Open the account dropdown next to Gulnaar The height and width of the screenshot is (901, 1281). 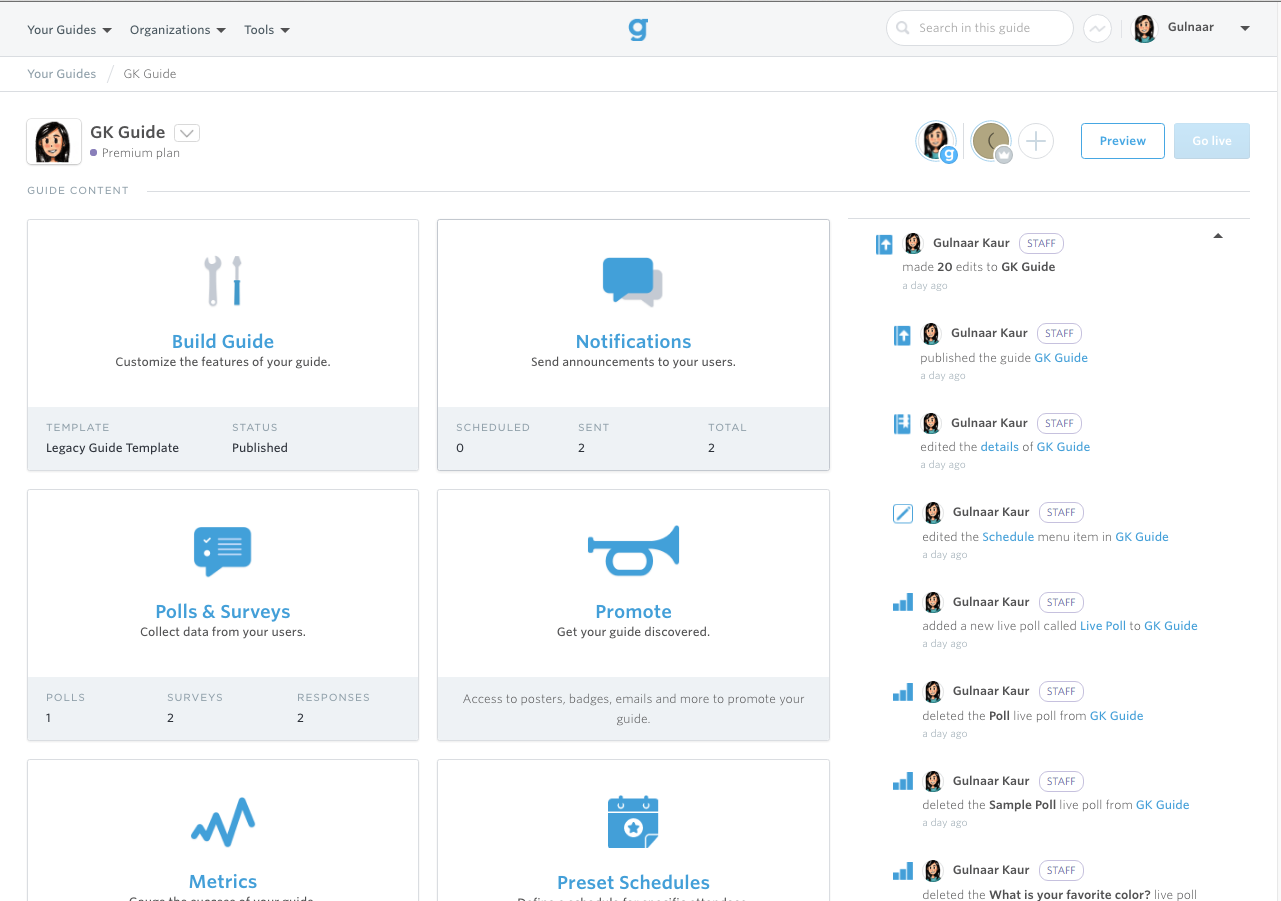click(1245, 29)
